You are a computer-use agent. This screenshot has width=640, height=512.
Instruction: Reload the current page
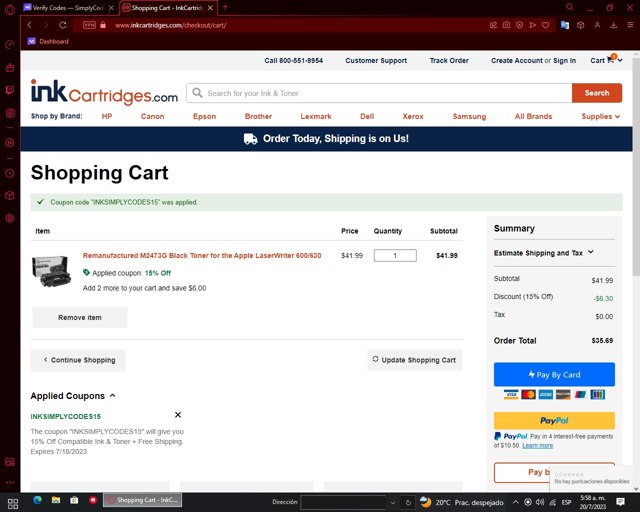(x=62, y=25)
